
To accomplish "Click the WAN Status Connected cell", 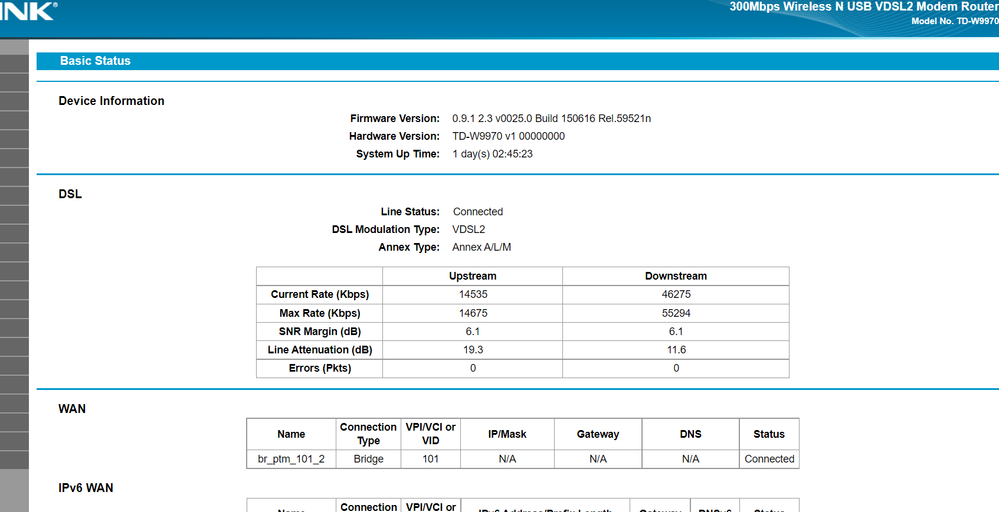I will pyautogui.click(x=769, y=459).
